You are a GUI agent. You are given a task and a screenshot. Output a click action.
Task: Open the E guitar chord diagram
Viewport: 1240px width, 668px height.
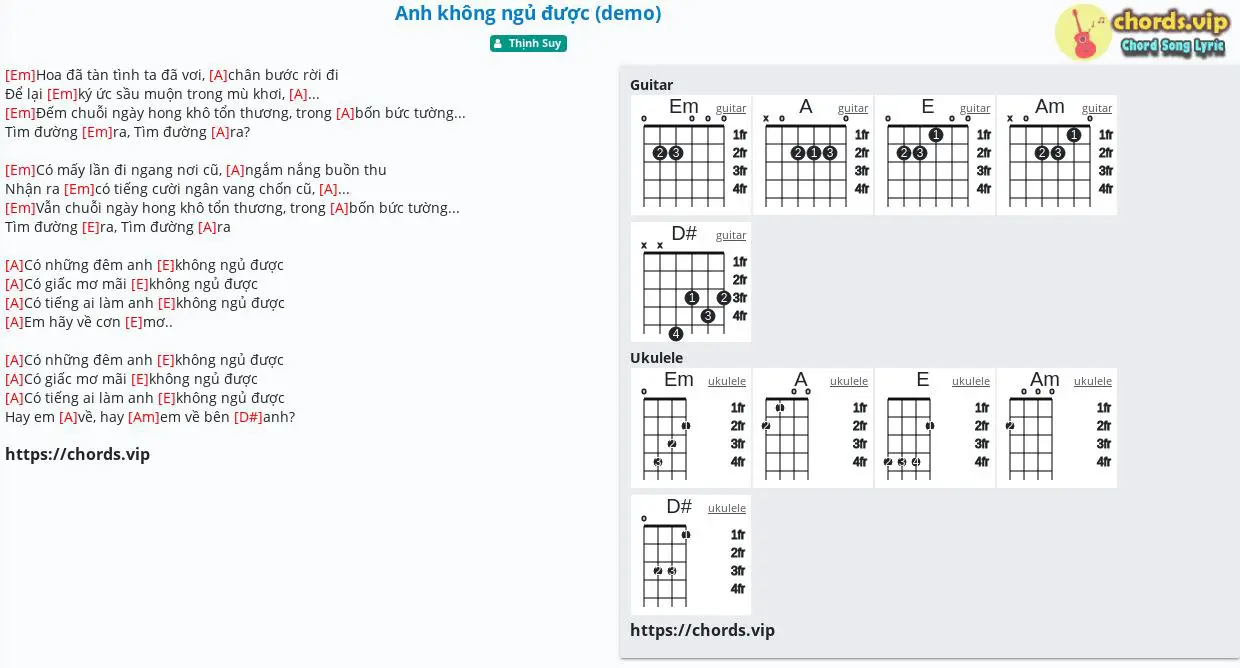pos(935,155)
